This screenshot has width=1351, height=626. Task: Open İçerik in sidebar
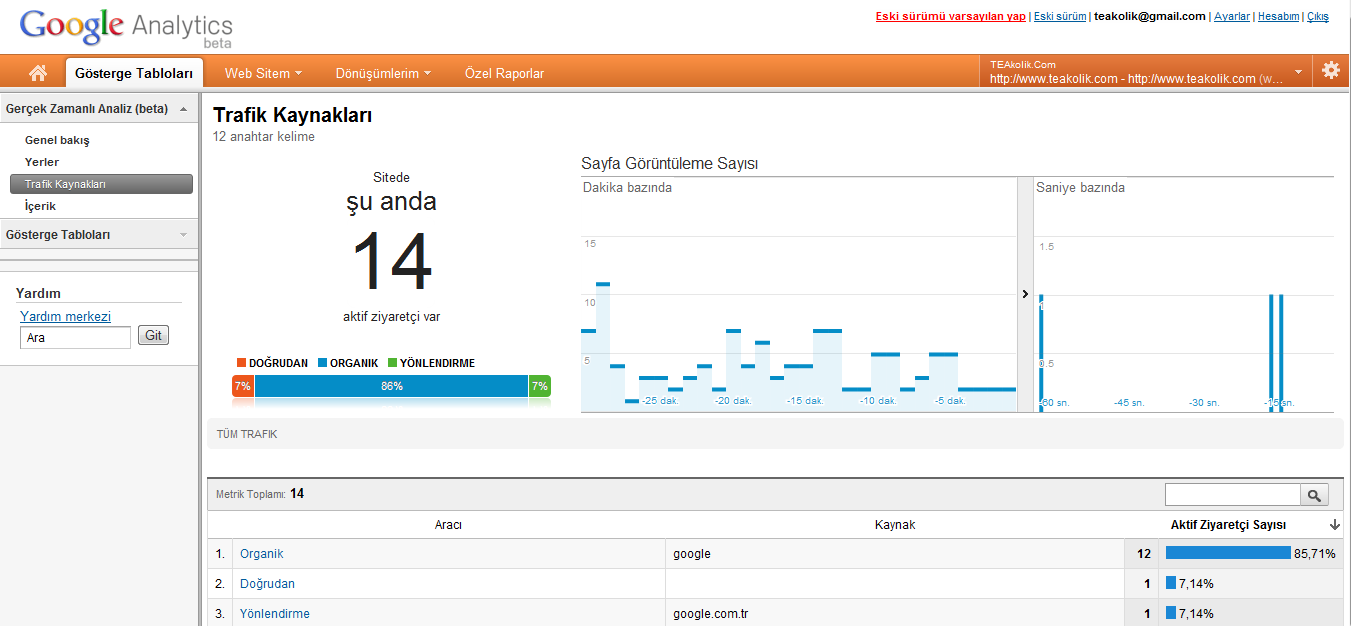pyautogui.click(x=40, y=206)
